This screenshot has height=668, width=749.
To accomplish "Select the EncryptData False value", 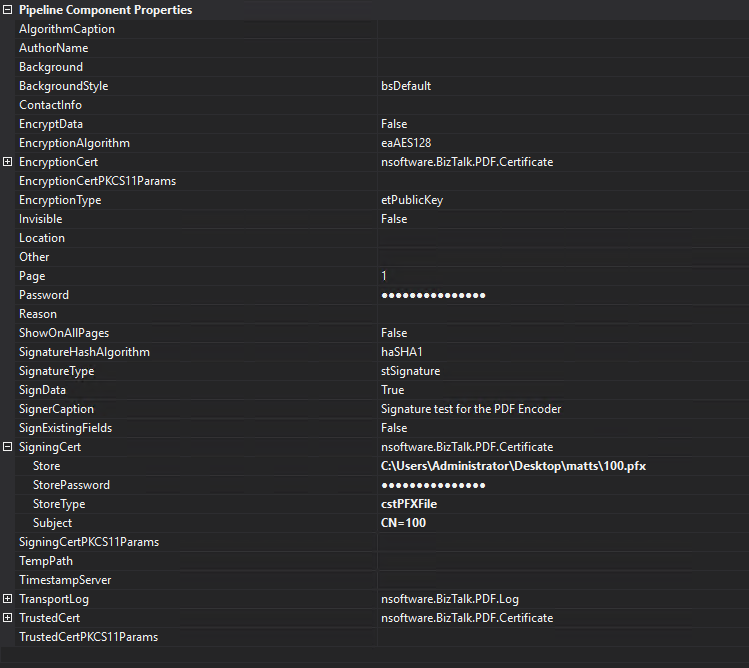I will click(394, 124).
